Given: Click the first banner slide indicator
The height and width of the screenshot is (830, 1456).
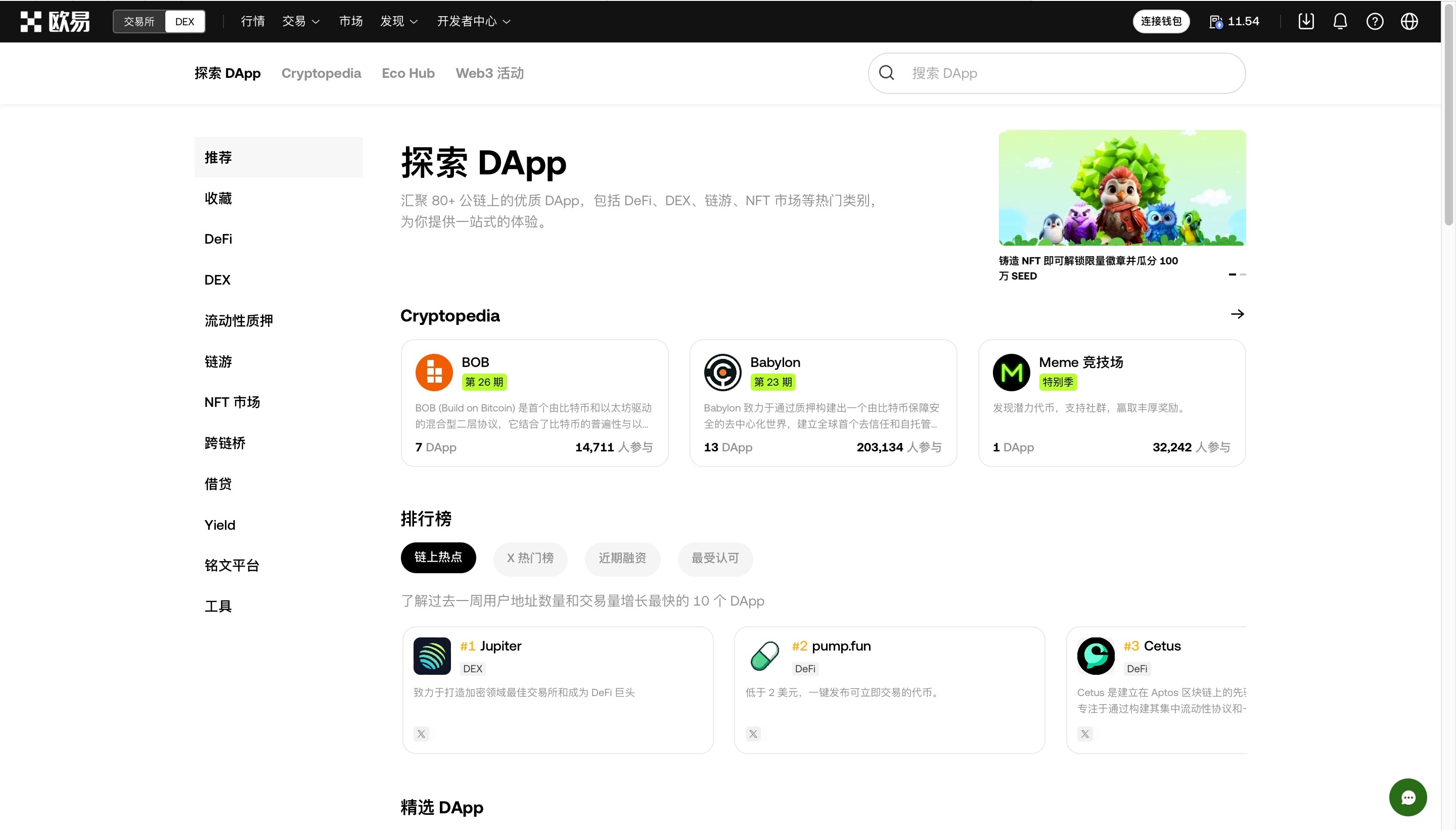Looking at the screenshot, I should 1233,275.
